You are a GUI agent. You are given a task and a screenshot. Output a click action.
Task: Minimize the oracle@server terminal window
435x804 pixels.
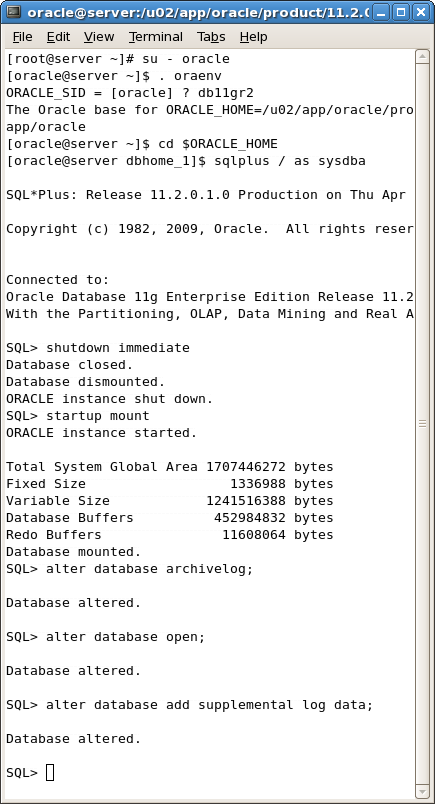[x=381, y=12]
